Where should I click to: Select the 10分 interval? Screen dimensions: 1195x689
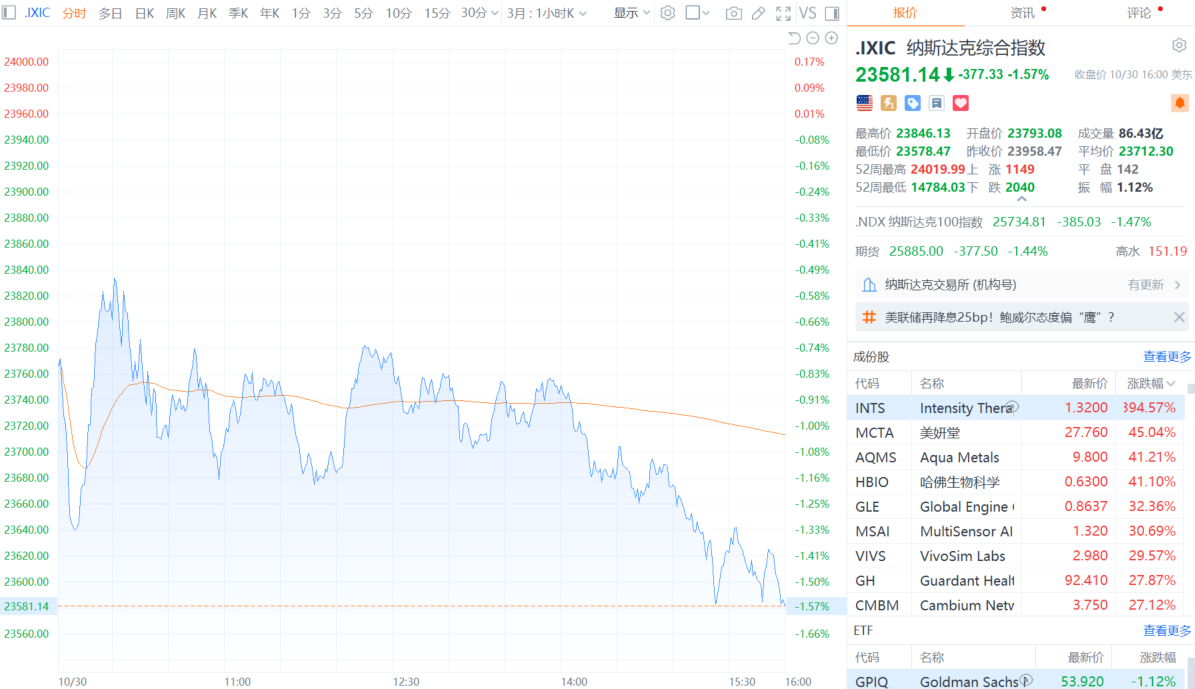pyautogui.click(x=399, y=13)
